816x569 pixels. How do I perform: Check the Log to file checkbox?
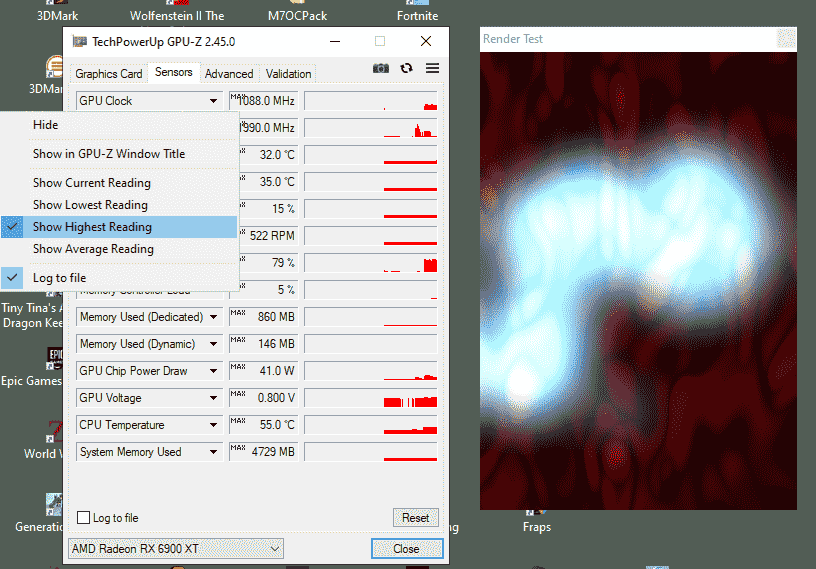point(83,517)
